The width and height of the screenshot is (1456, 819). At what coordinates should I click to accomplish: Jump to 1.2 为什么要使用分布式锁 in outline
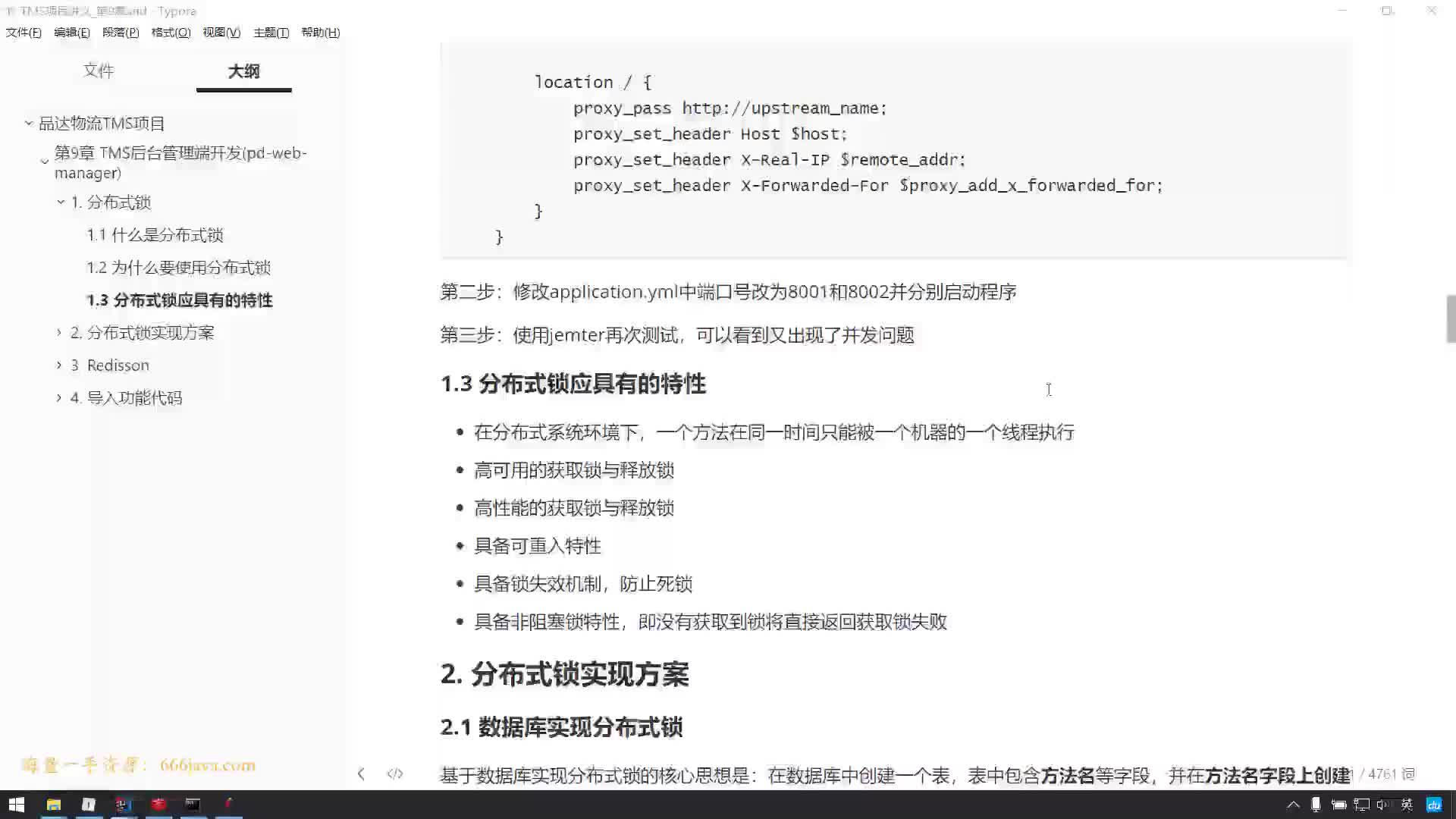[178, 268]
